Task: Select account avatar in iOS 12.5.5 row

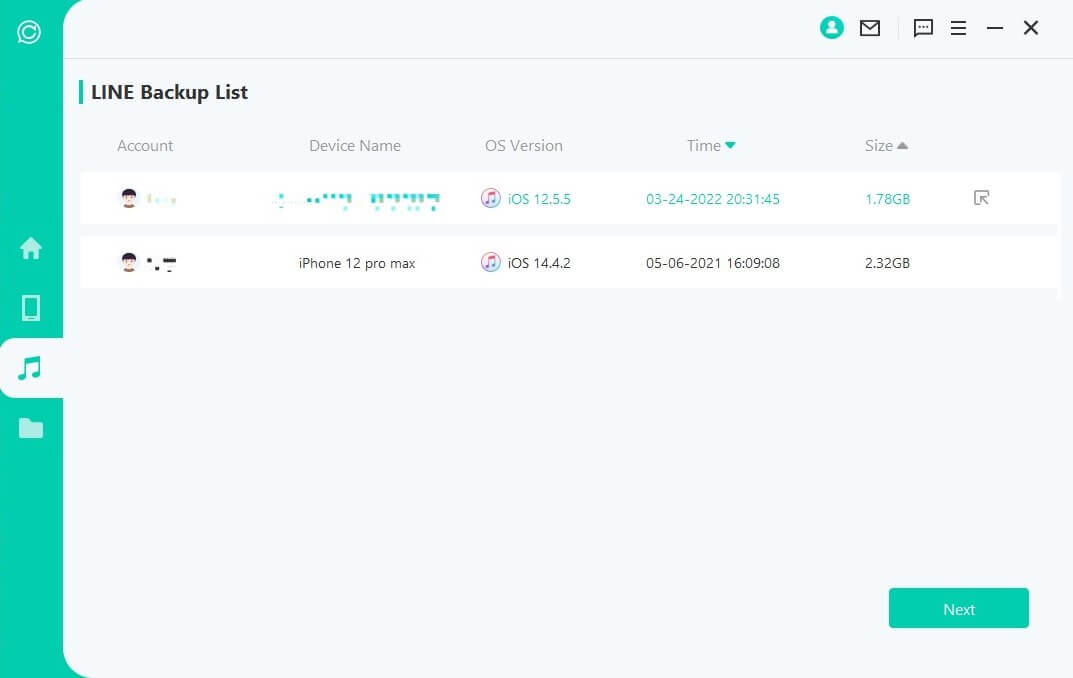Action: (129, 198)
